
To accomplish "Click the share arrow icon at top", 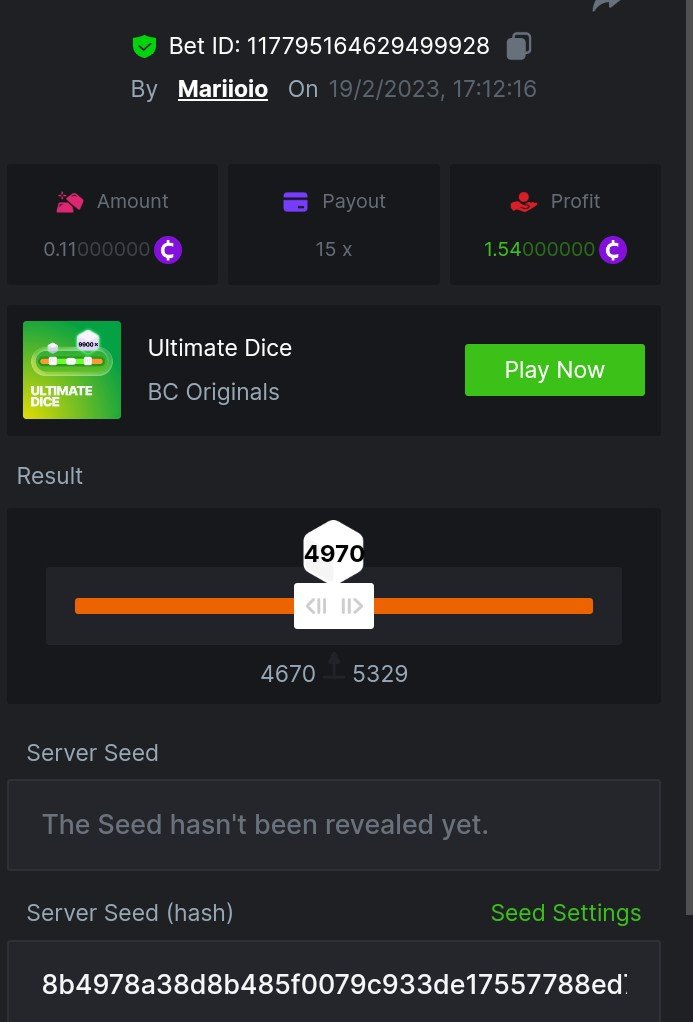I will coord(607,5).
